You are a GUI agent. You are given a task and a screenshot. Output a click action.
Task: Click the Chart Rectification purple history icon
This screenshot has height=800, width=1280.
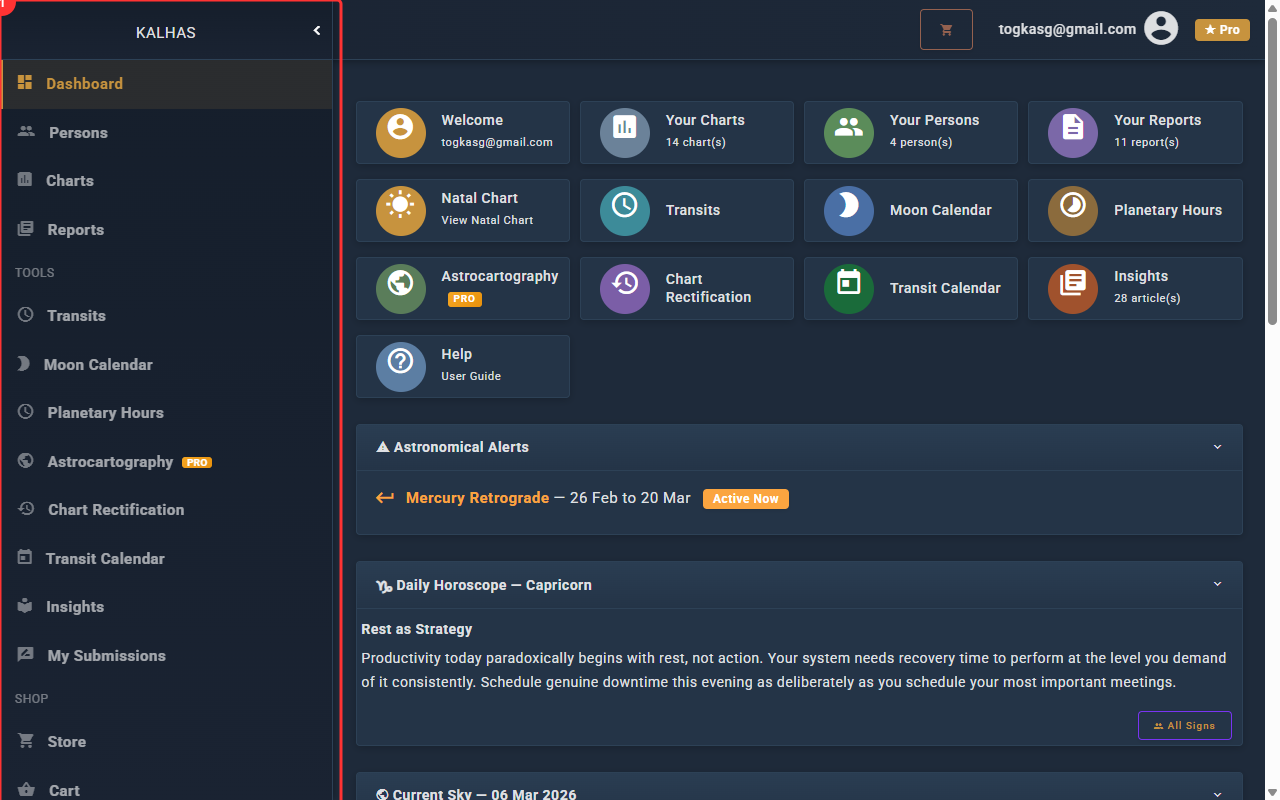624,288
